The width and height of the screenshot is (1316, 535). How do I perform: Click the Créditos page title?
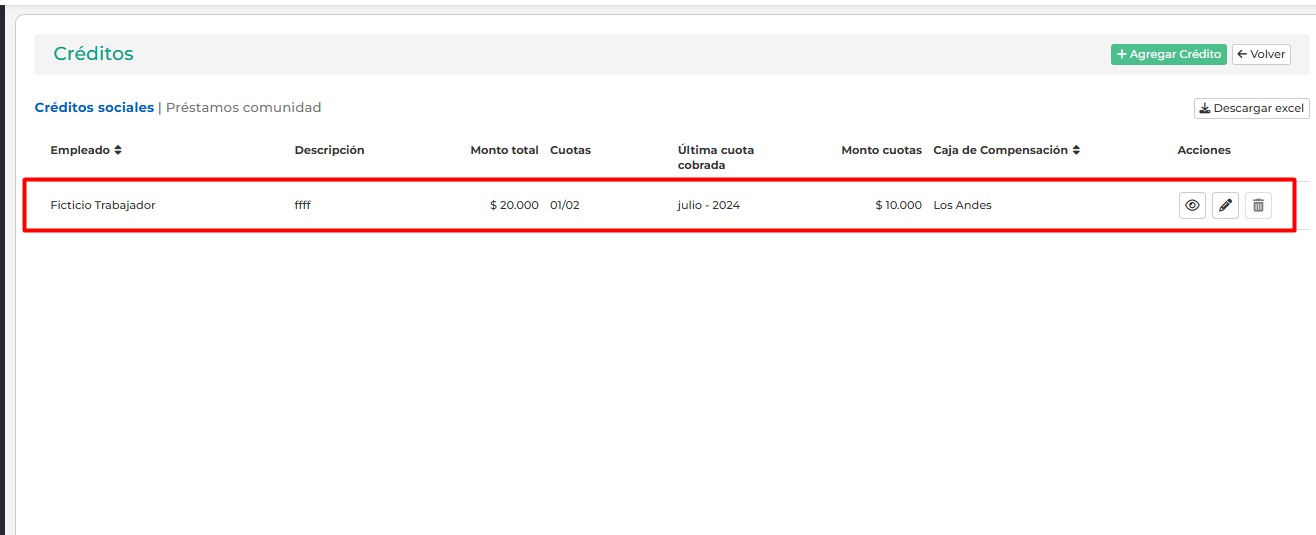pos(93,54)
